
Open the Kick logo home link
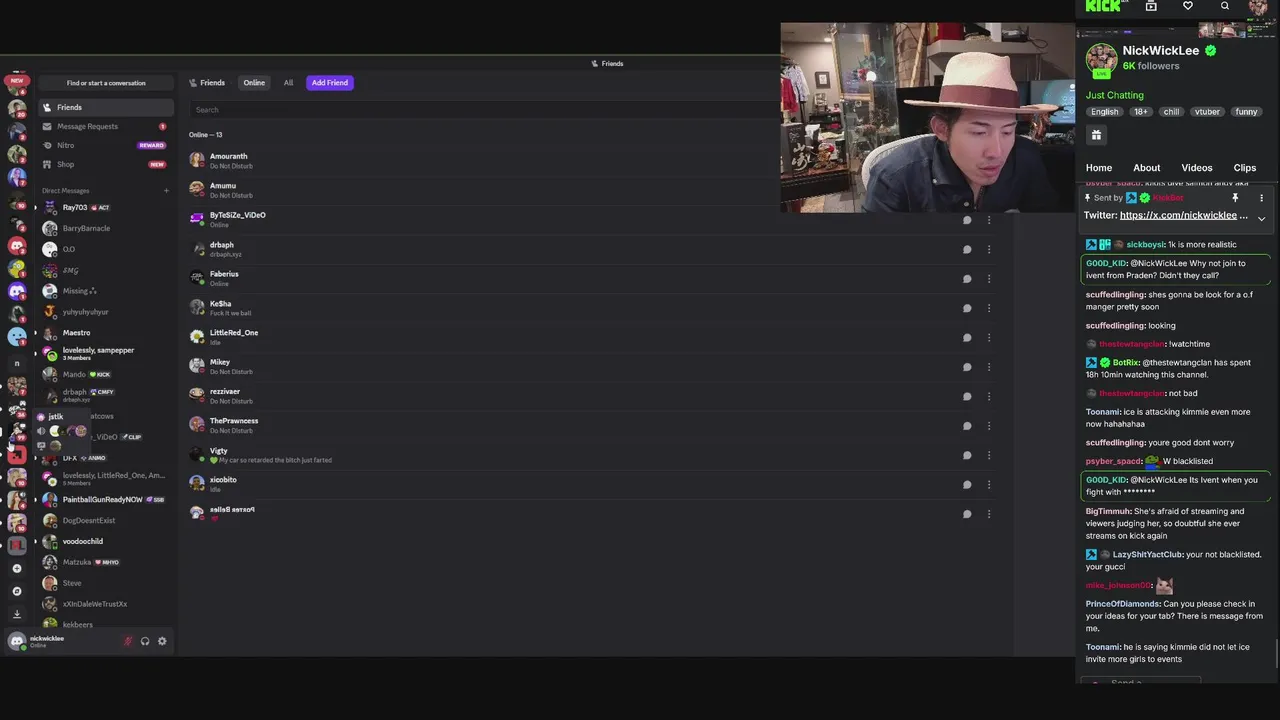[x=1103, y=6]
